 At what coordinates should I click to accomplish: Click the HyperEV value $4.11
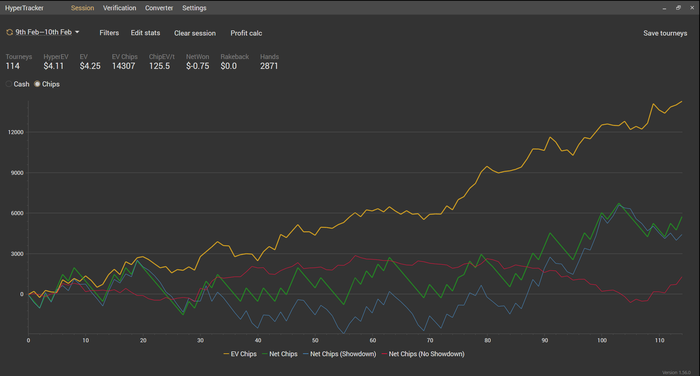[54, 66]
